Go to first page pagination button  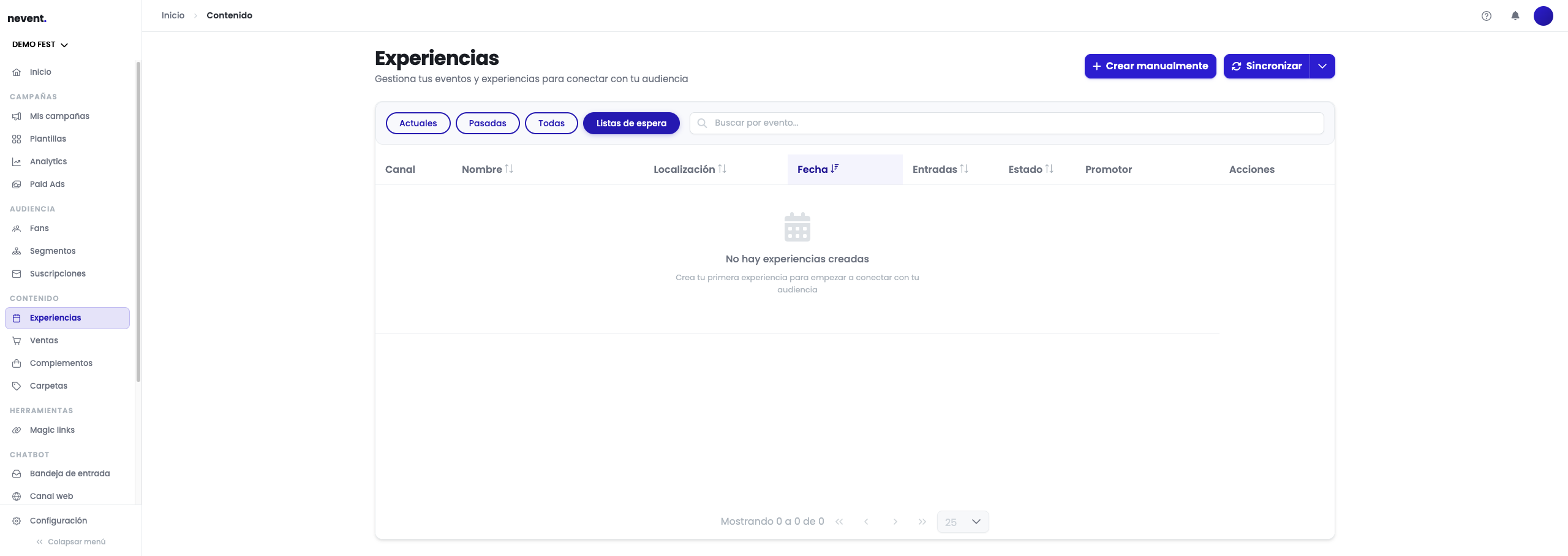point(839,522)
